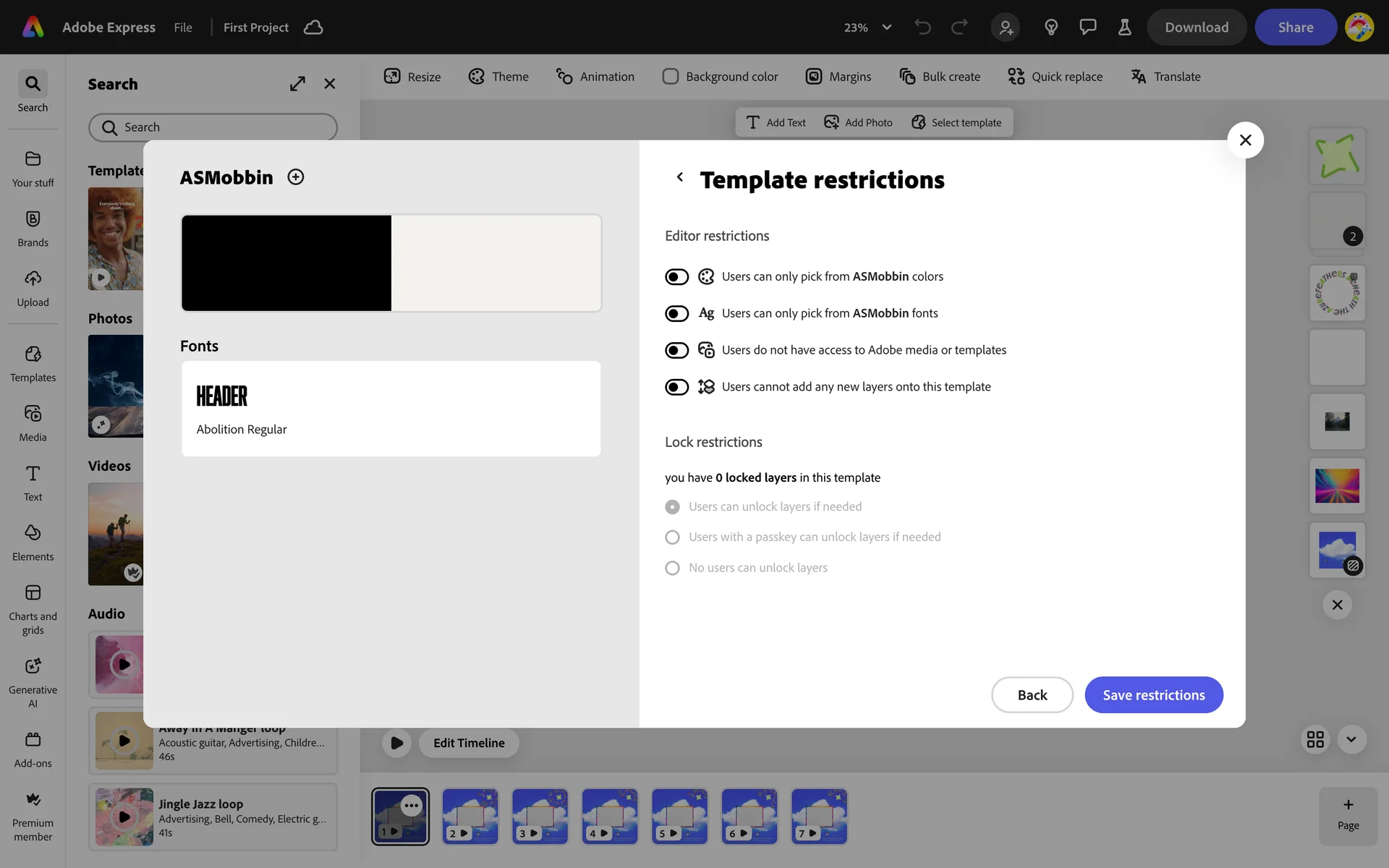The image size is (1389, 868).
Task: Click the Elements sidebar icon
Action: click(x=33, y=542)
